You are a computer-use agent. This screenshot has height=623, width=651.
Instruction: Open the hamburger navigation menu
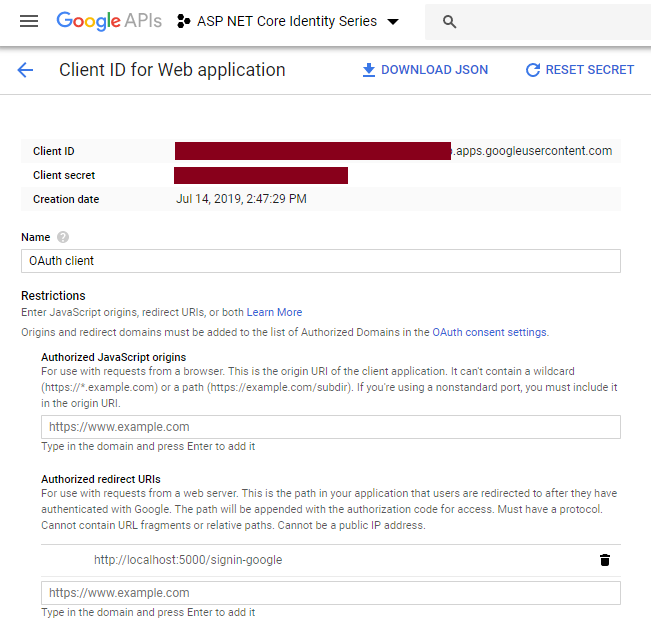(x=29, y=21)
